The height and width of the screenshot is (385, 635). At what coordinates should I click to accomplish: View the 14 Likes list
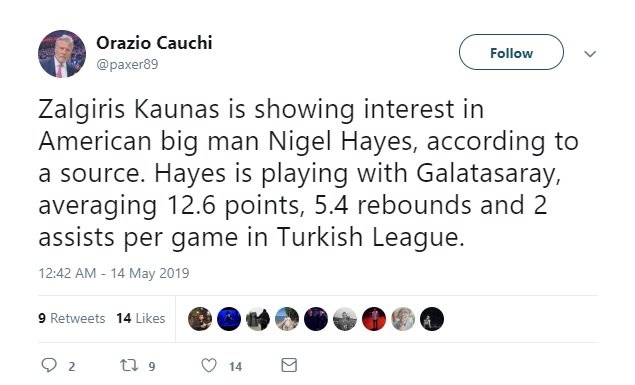coord(141,318)
